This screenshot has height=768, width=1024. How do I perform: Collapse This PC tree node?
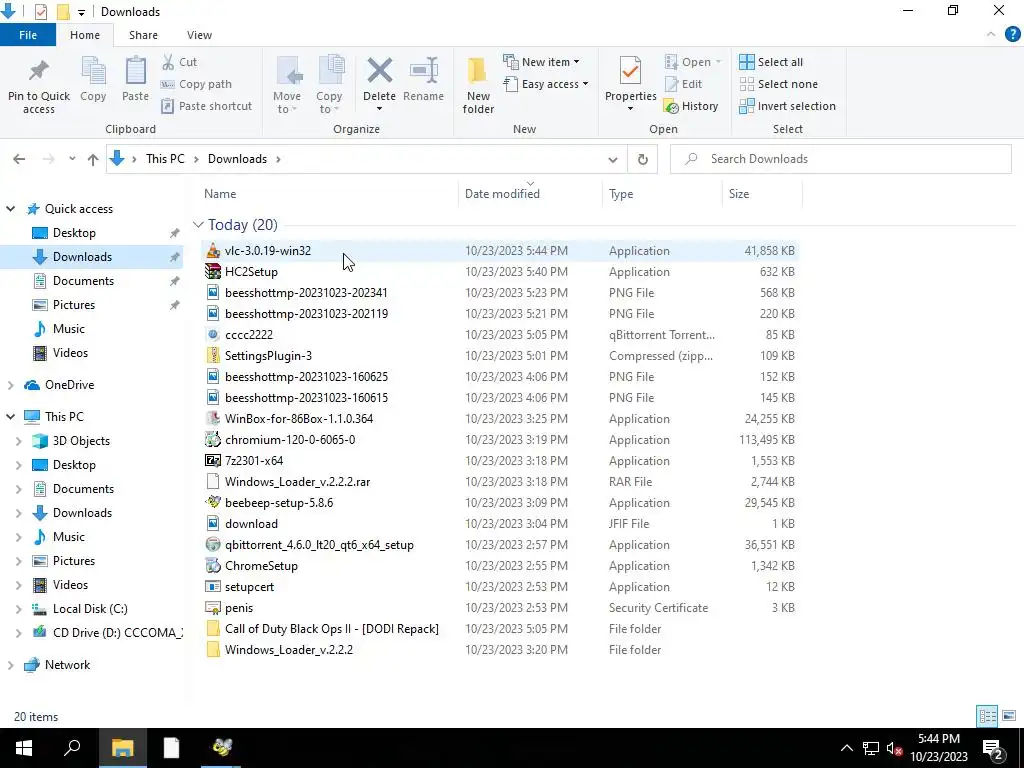click(x=10, y=417)
